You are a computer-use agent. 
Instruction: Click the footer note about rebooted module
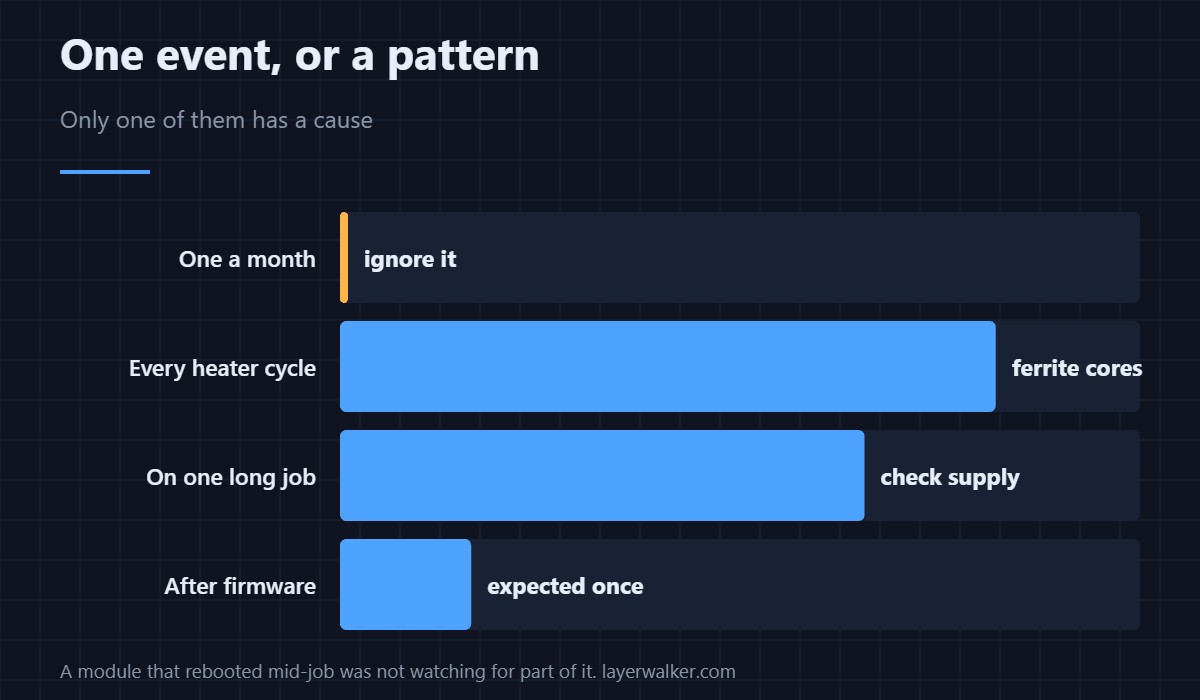tap(329, 672)
